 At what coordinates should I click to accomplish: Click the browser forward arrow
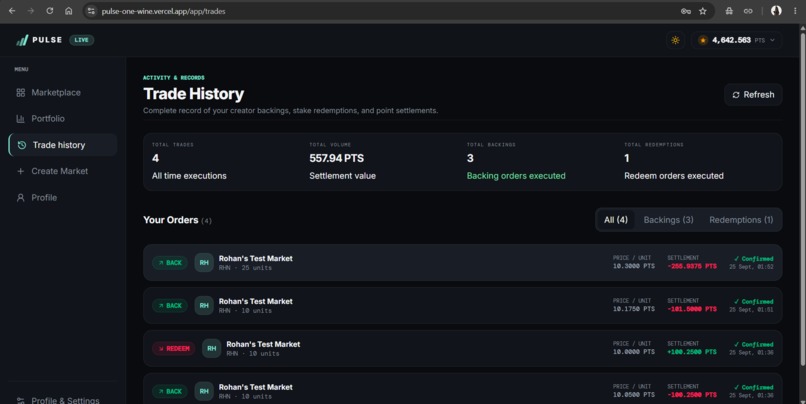(31, 11)
